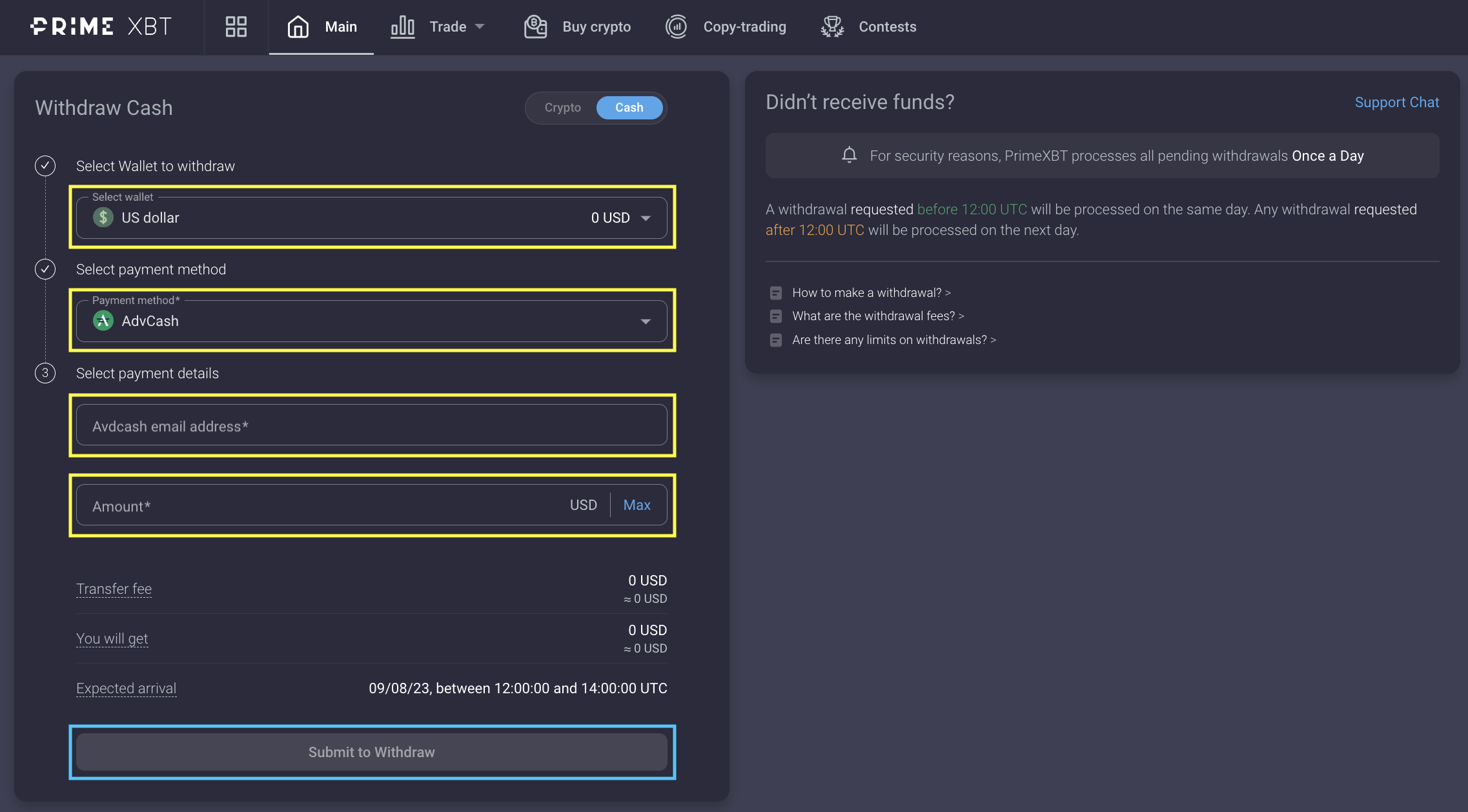Open the AdvCash payment method dropdown

pos(646,321)
